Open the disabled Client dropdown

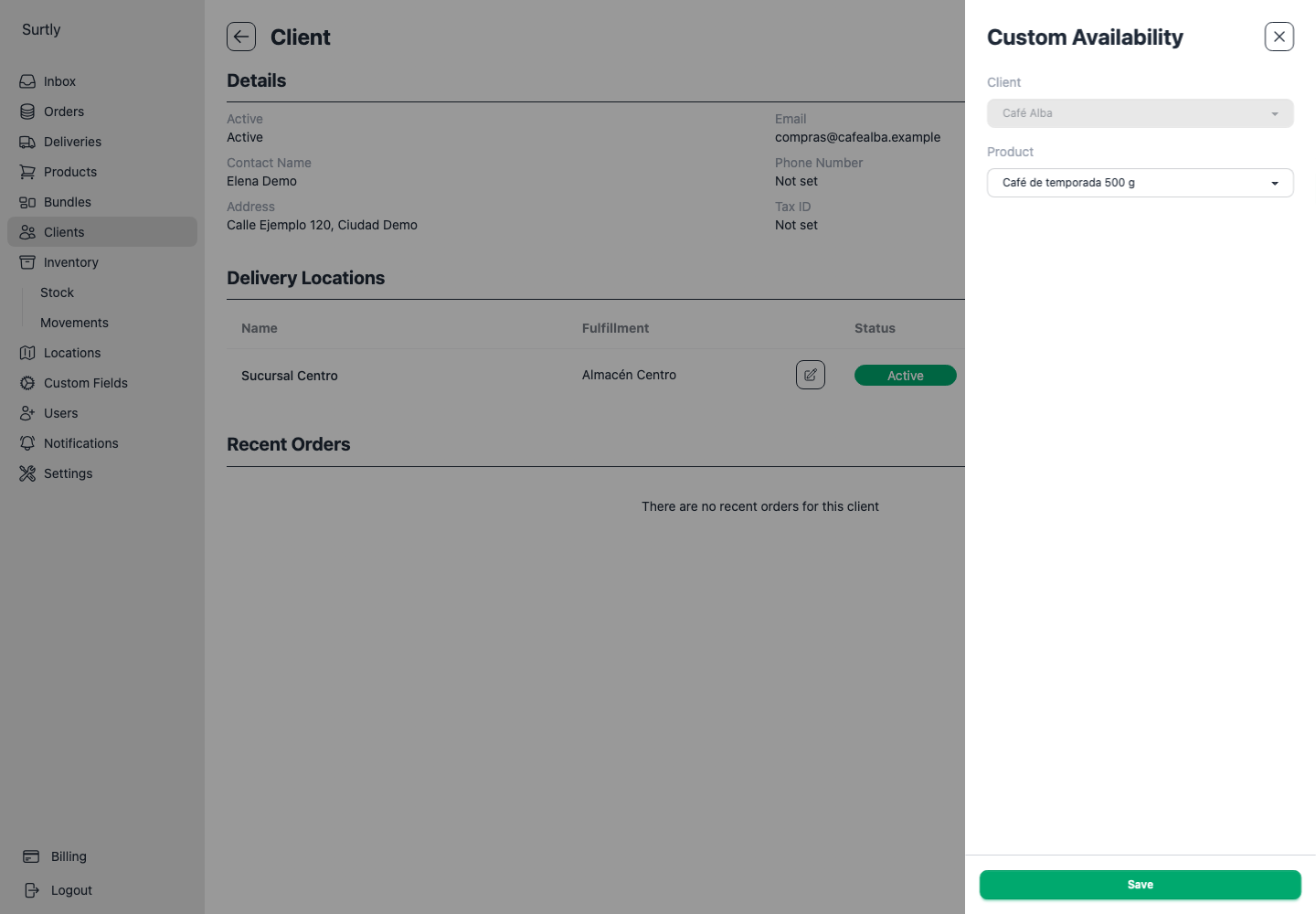coord(1141,113)
